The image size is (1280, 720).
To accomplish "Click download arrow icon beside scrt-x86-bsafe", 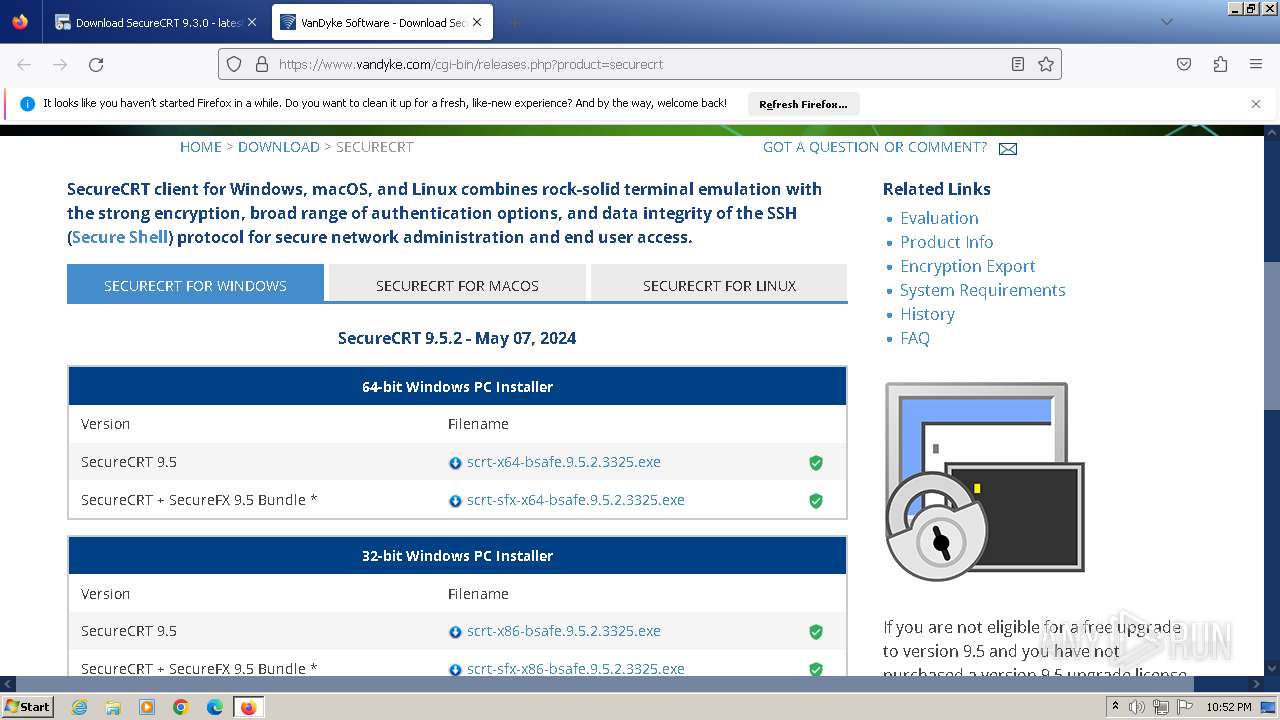I will (456, 632).
